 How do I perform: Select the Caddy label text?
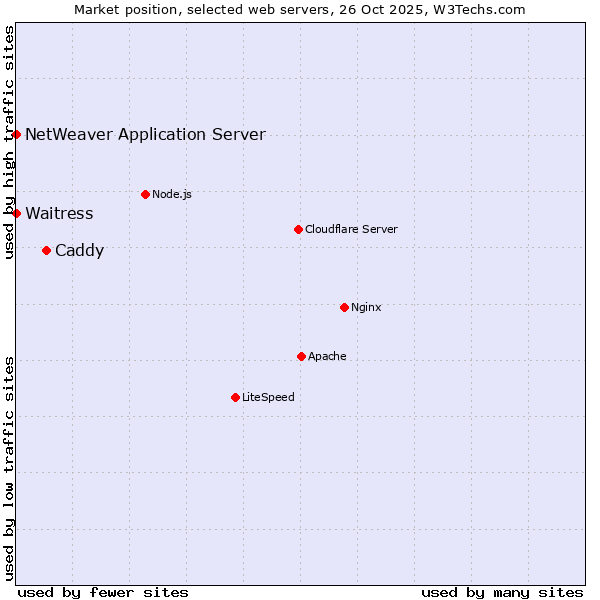click(79, 250)
